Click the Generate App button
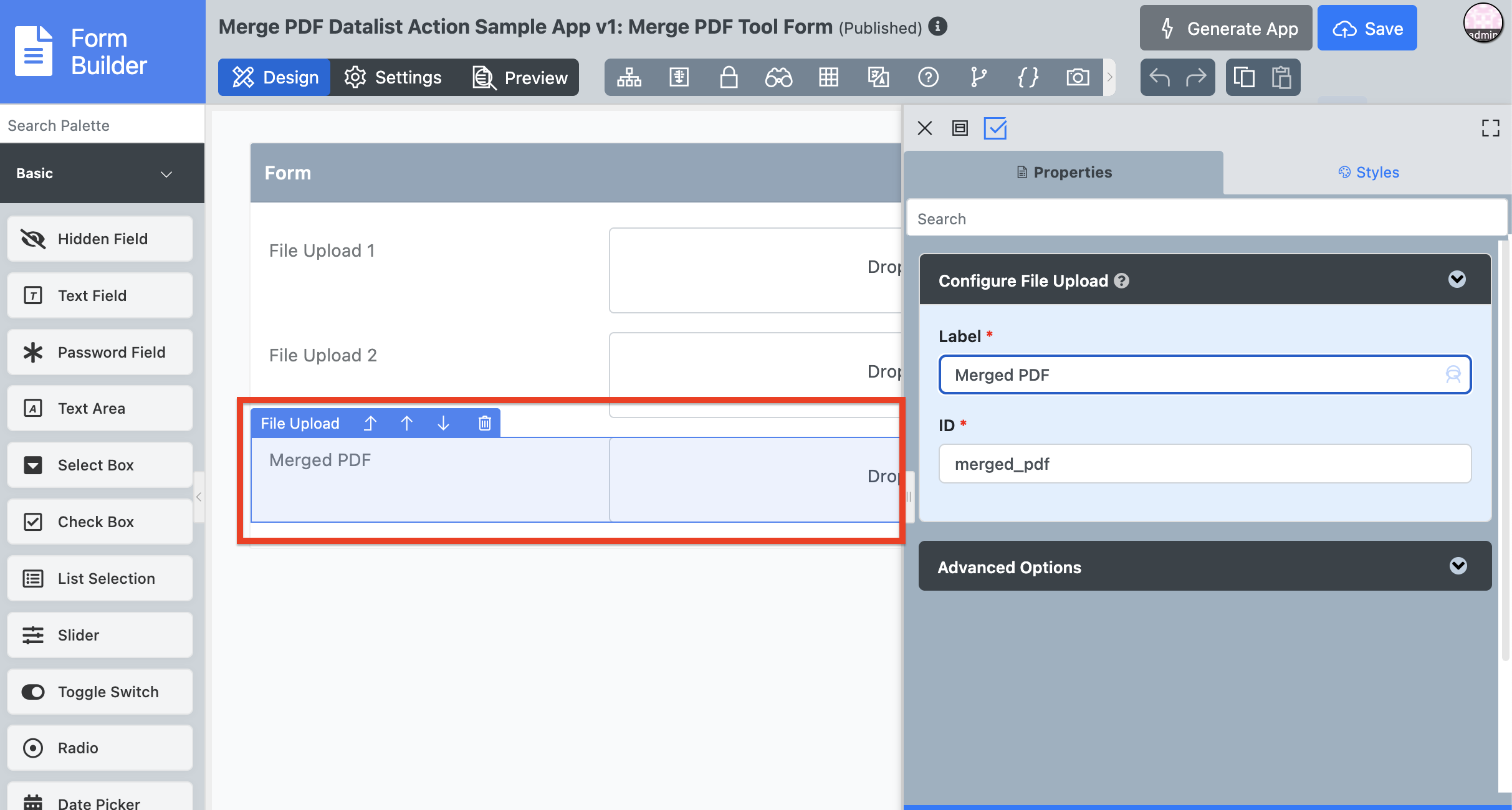Screen dimensions: 1512x810 pos(1225,28)
